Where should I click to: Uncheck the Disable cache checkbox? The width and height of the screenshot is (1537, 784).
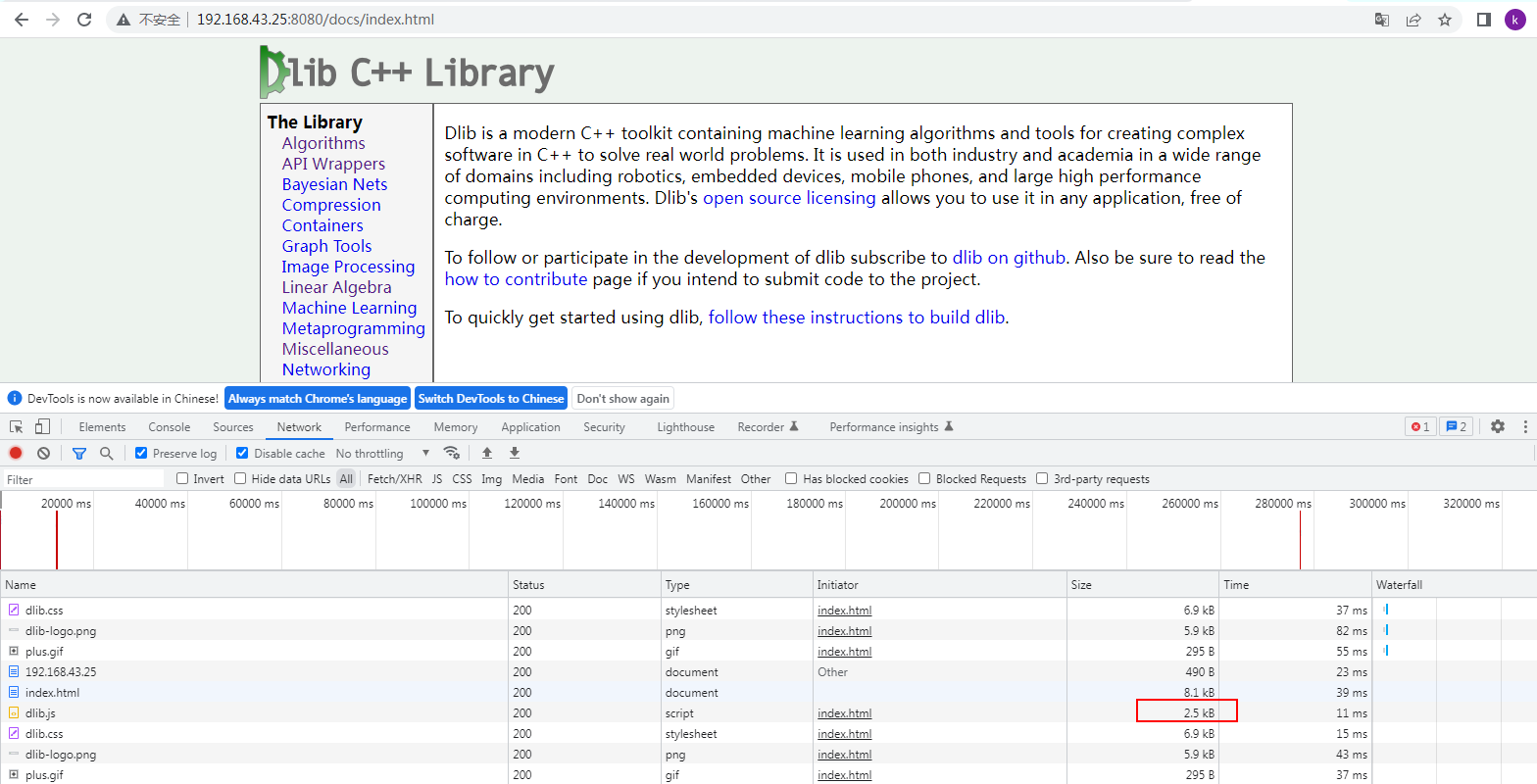[242, 453]
